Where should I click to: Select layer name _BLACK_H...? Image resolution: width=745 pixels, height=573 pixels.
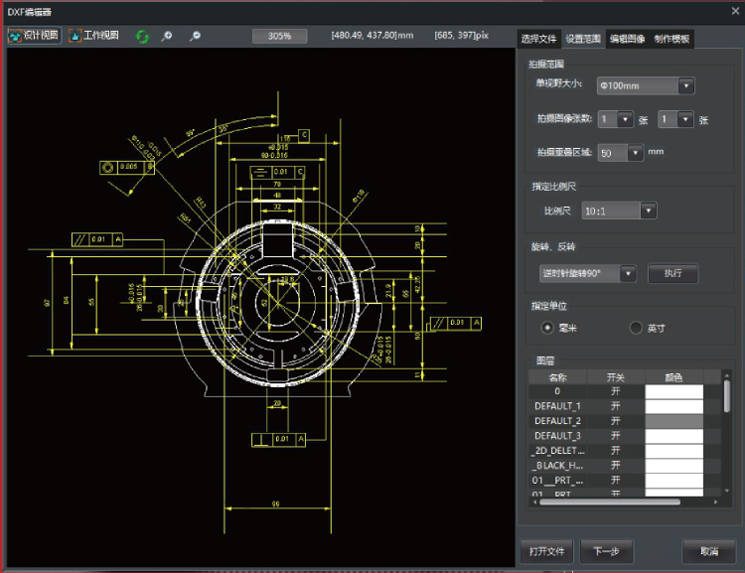pos(558,465)
